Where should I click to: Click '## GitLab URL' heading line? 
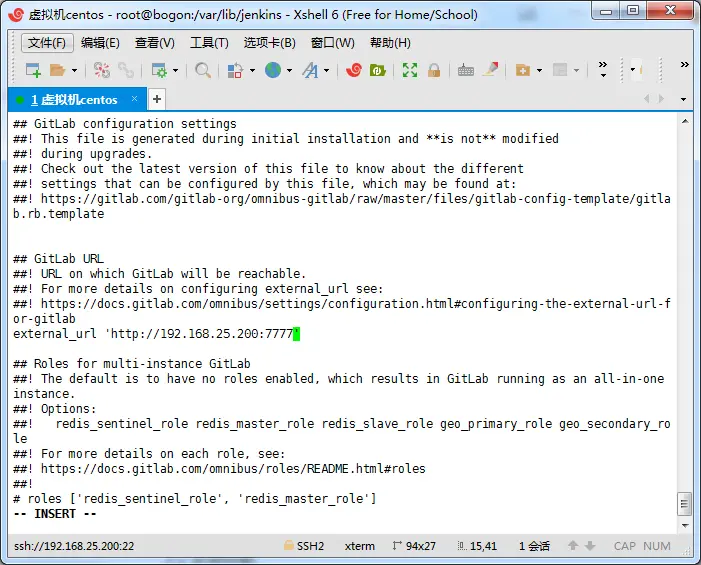[59, 259]
